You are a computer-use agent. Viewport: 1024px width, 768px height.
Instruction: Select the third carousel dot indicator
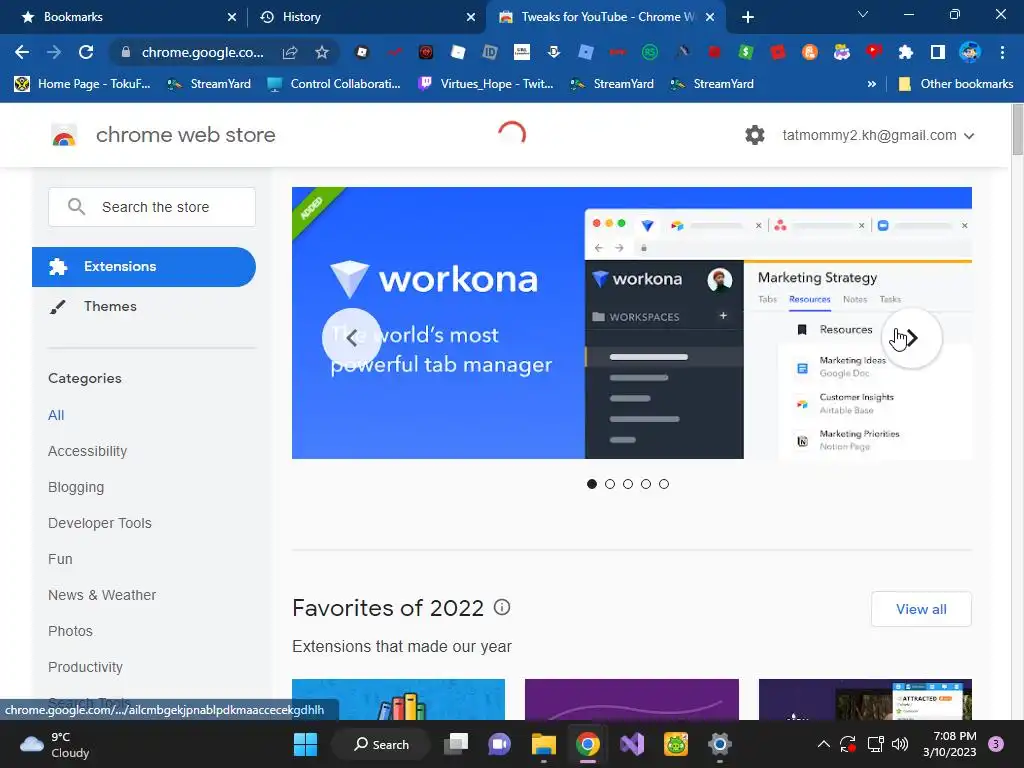pyautogui.click(x=628, y=484)
